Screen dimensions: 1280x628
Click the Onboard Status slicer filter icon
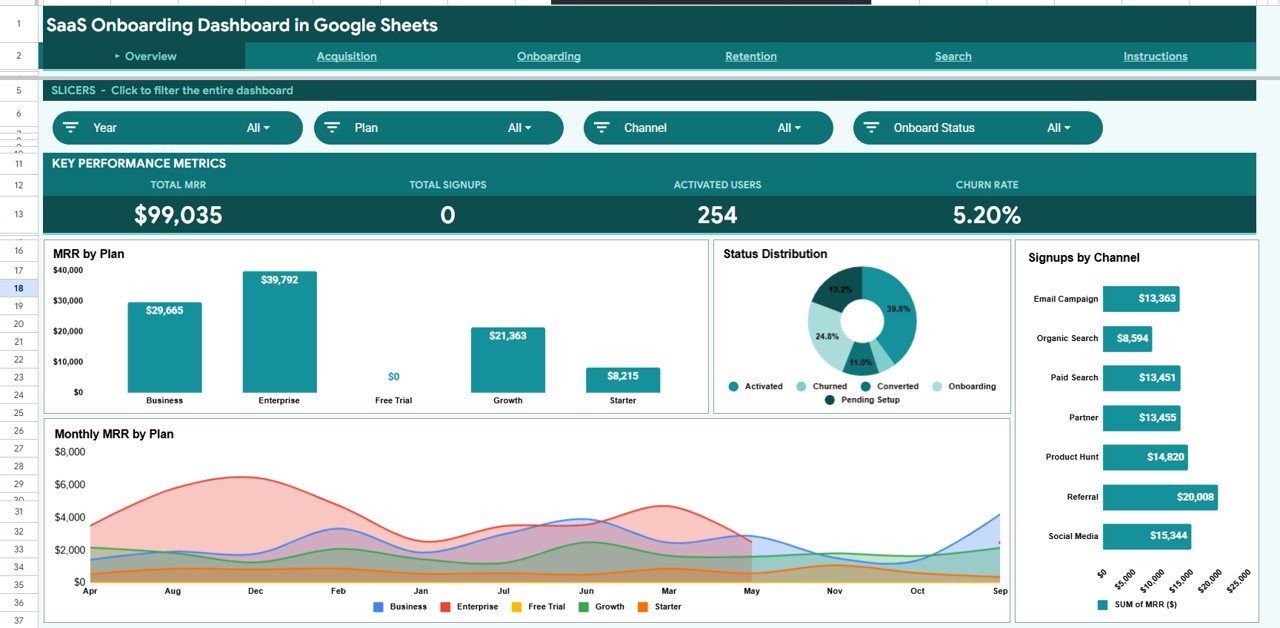[871, 128]
